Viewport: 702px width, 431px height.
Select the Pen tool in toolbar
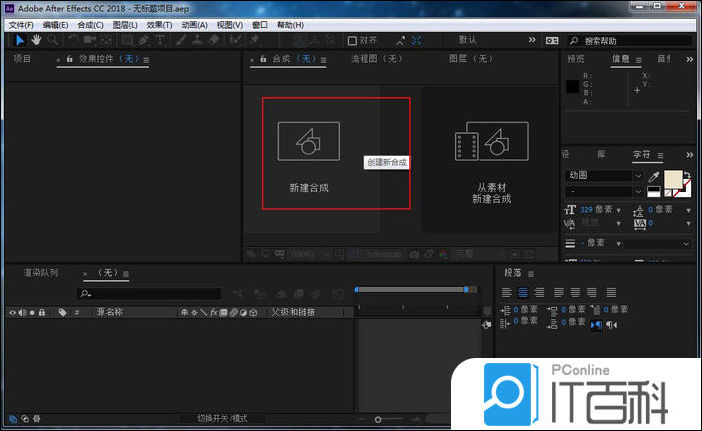143,40
